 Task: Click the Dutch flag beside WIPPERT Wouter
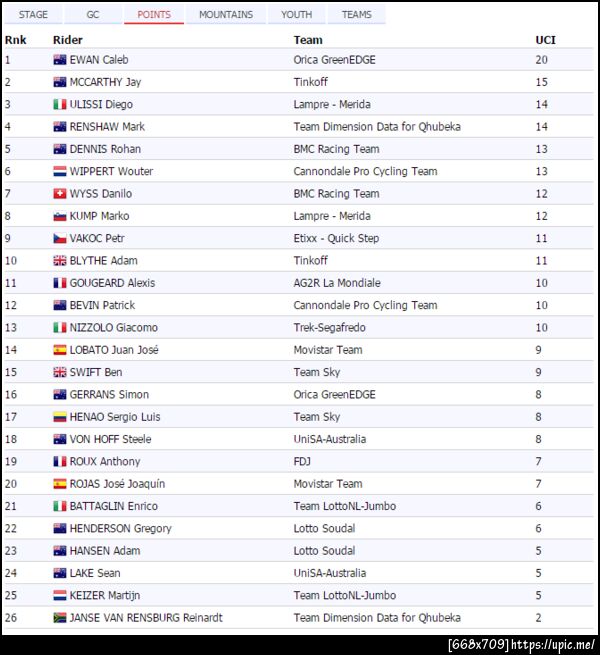point(60,172)
